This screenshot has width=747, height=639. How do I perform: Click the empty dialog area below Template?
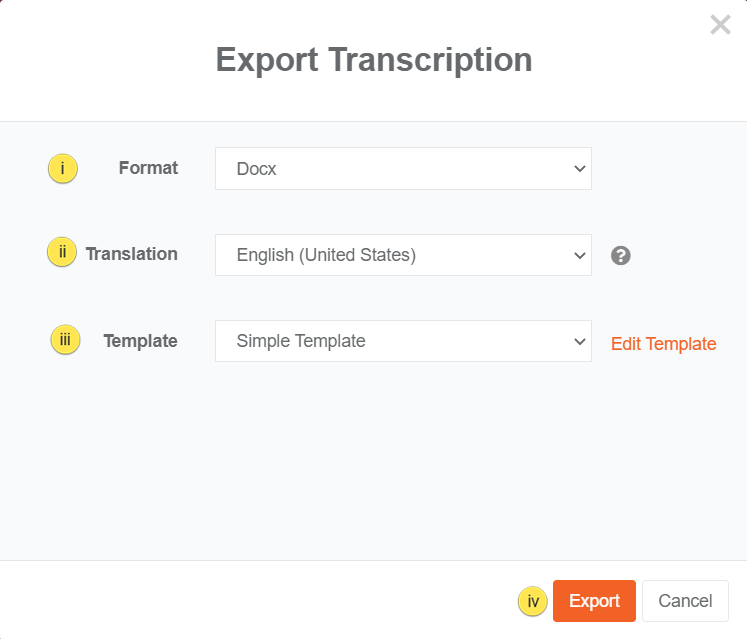point(373,460)
